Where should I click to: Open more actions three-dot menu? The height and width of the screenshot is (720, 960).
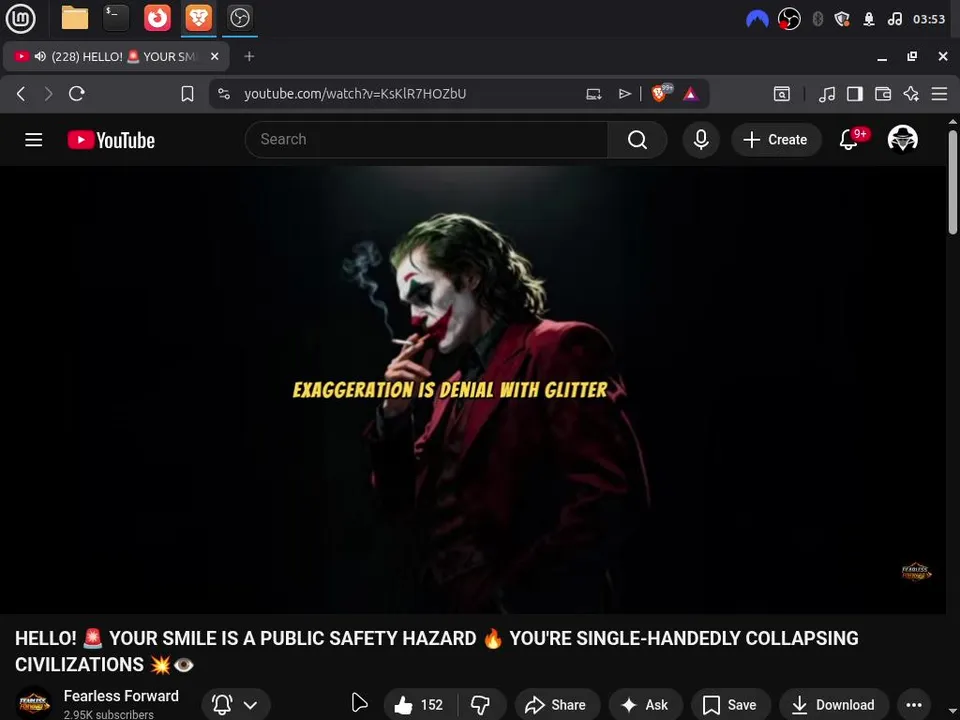coord(913,705)
